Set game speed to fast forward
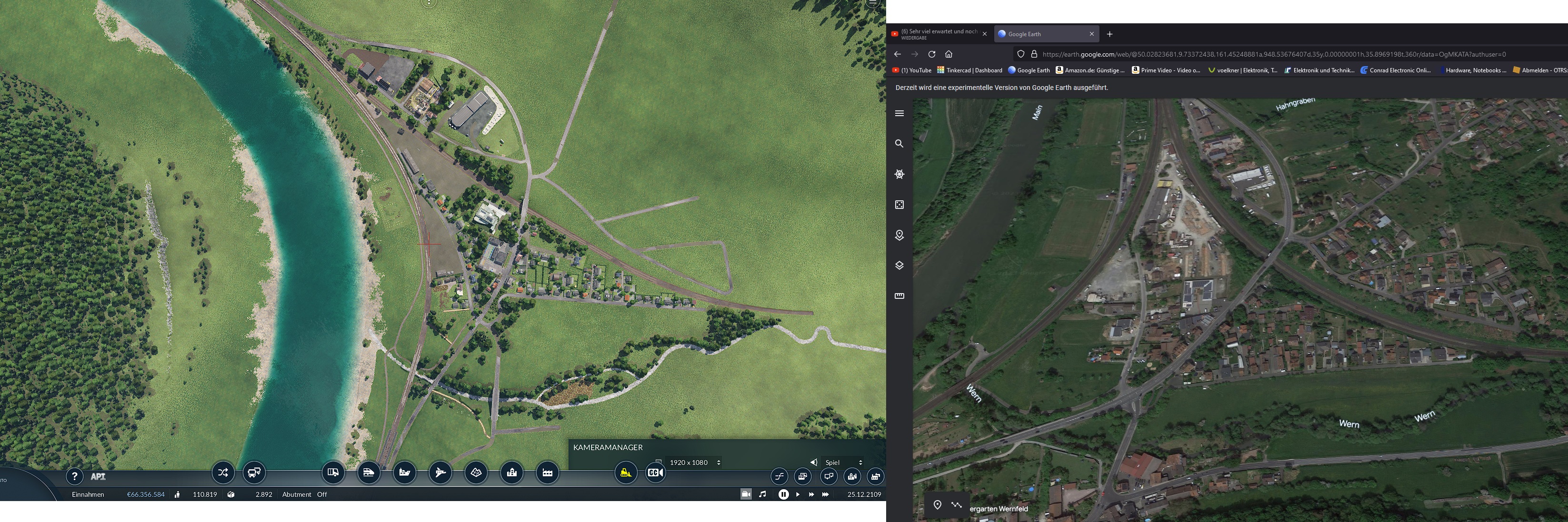1568x522 pixels. tap(811, 494)
